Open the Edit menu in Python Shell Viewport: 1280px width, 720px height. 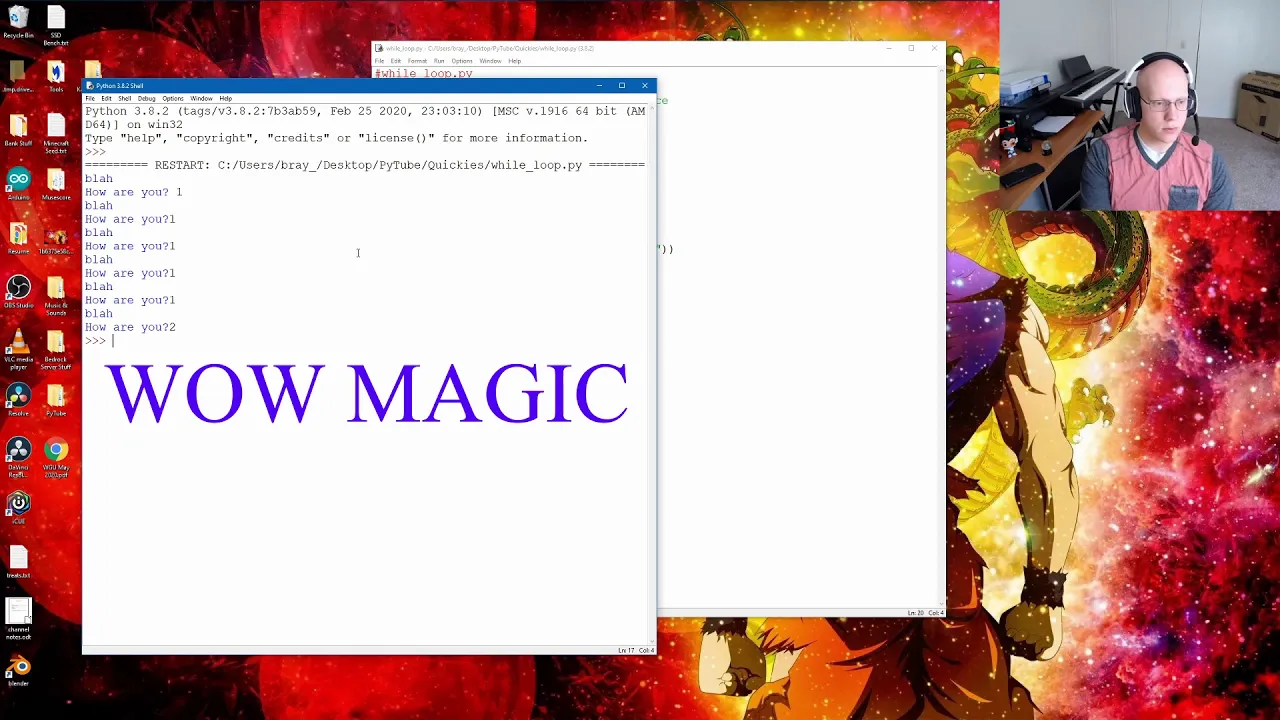(x=106, y=98)
